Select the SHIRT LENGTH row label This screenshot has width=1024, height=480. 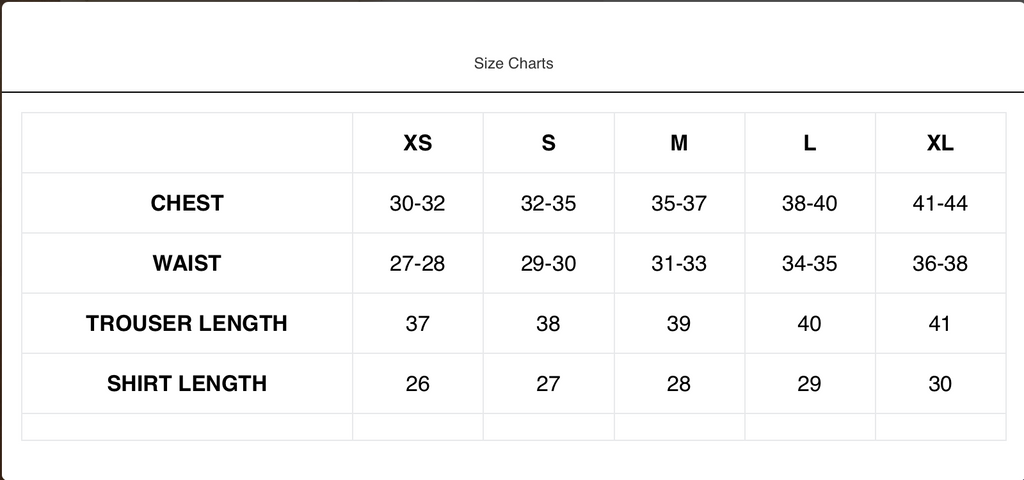(x=187, y=383)
